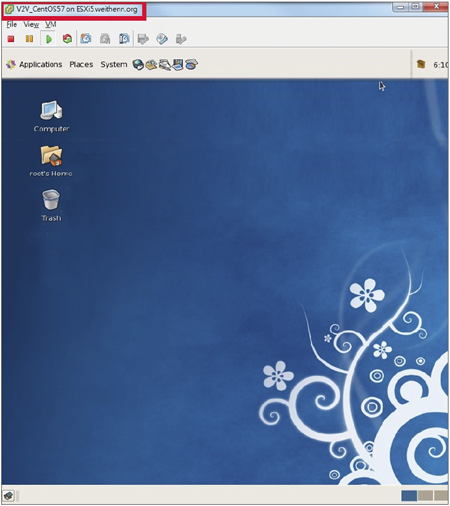
Task: Select the Trash desktop icon
Action: (x=51, y=205)
